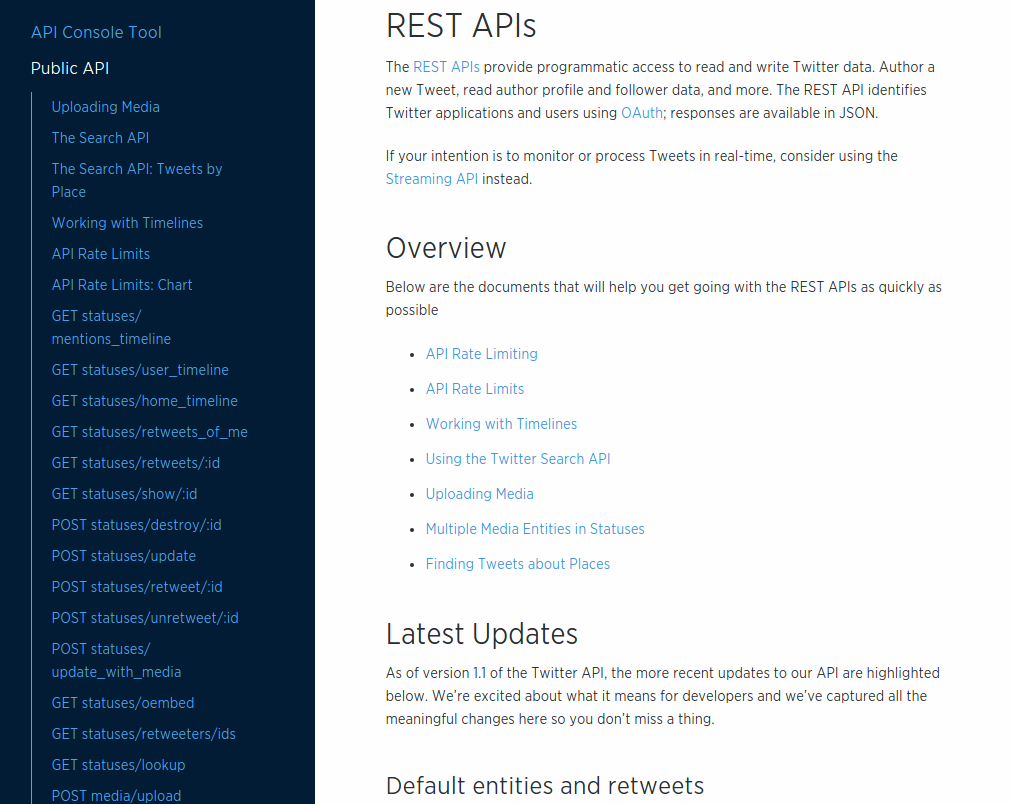Select POST statuses/update_with_media sidebar entry

coord(116,660)
